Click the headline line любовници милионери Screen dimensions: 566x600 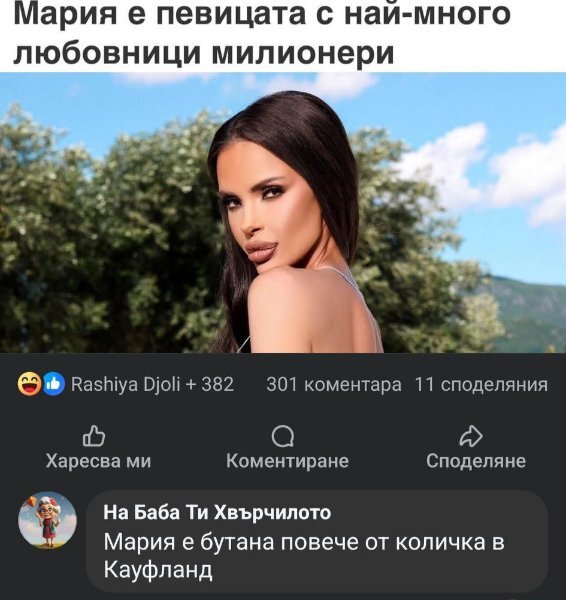[204, 52]
